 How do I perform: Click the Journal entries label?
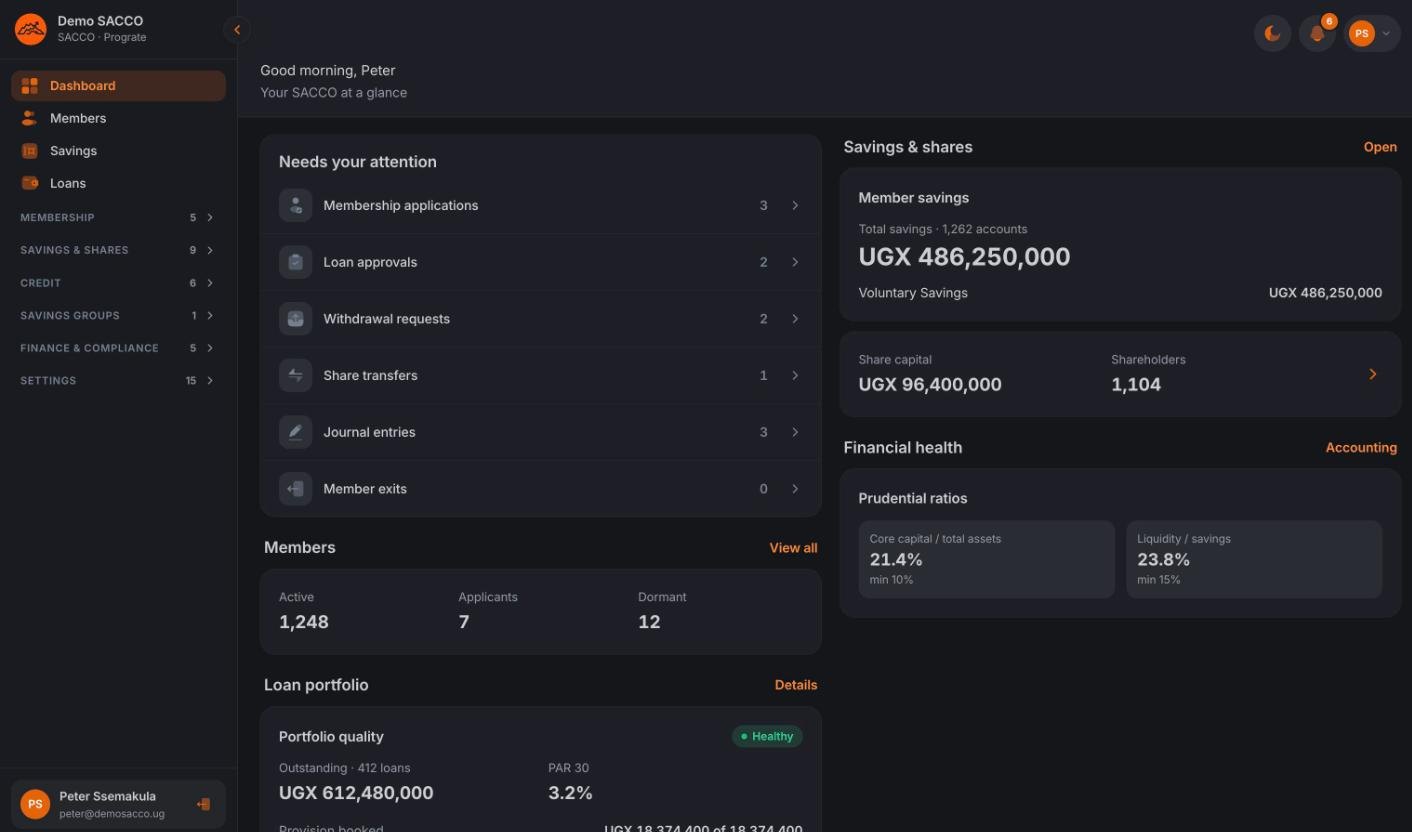point(369,432)
